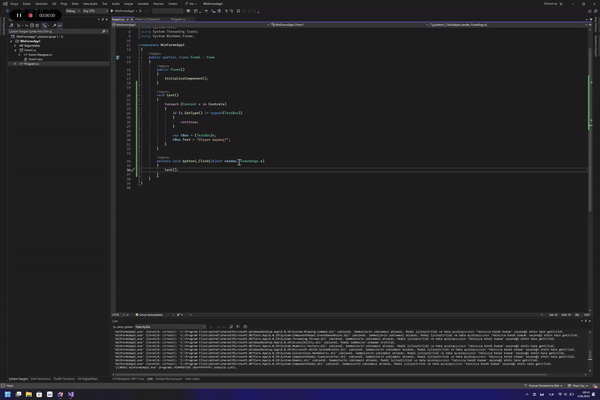Open the Any CPU platform dropdown
Image resolution: width=600 pixels, height=400 pixels.
pyautogui.click(x=95, y=11)
